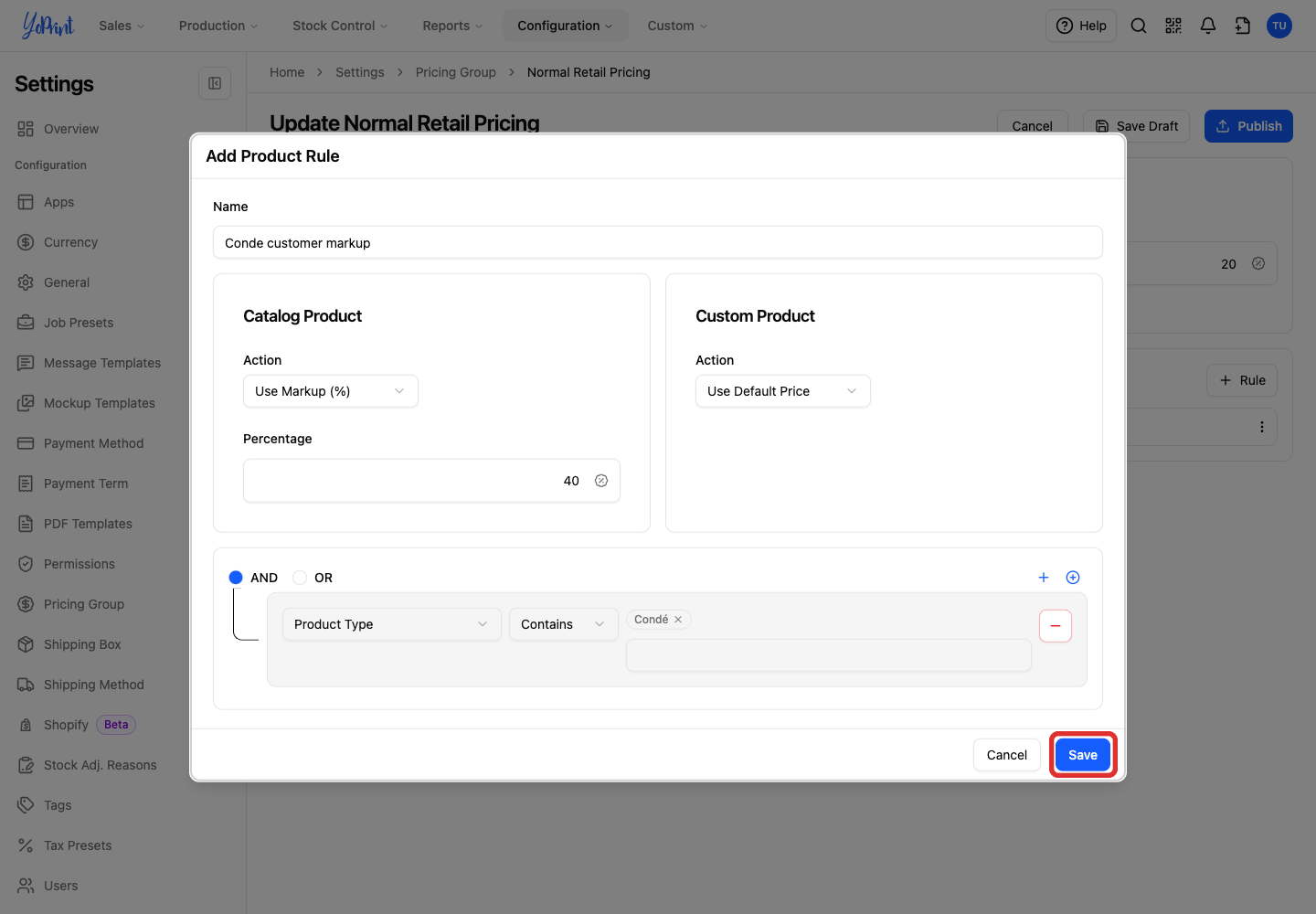
Task: Click the YoPrint logo
Action: (x=48, y=26)
